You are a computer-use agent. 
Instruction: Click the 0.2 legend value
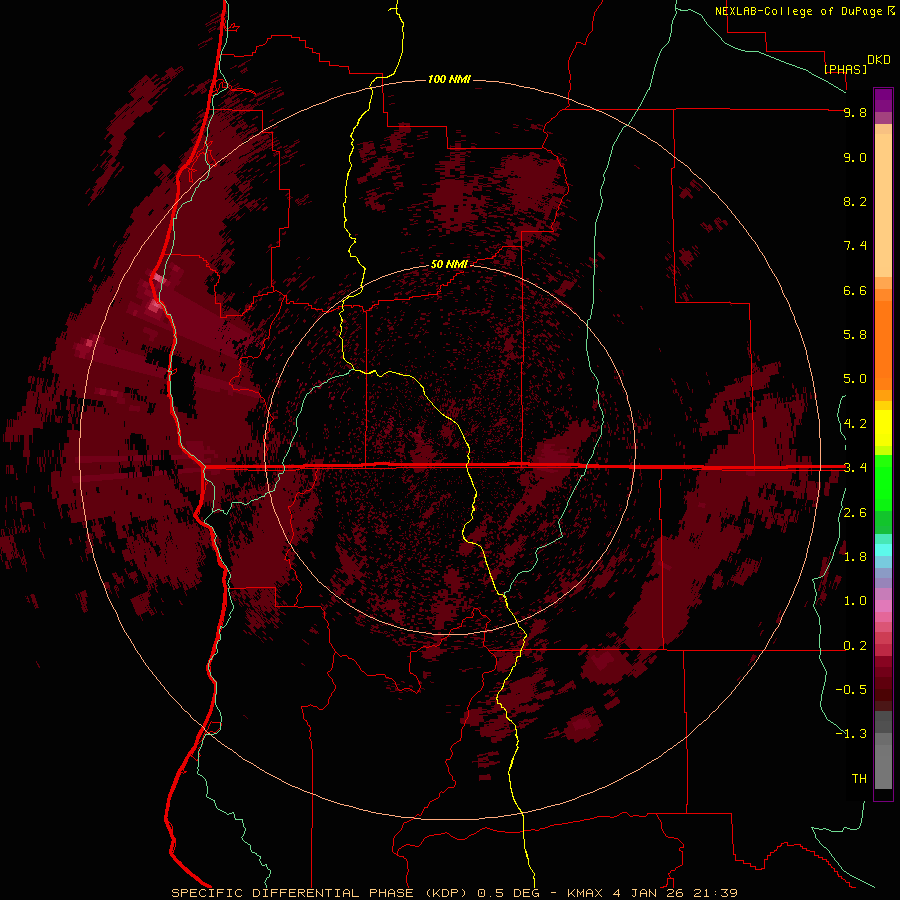pyautogui.click(x=855, y=646)
